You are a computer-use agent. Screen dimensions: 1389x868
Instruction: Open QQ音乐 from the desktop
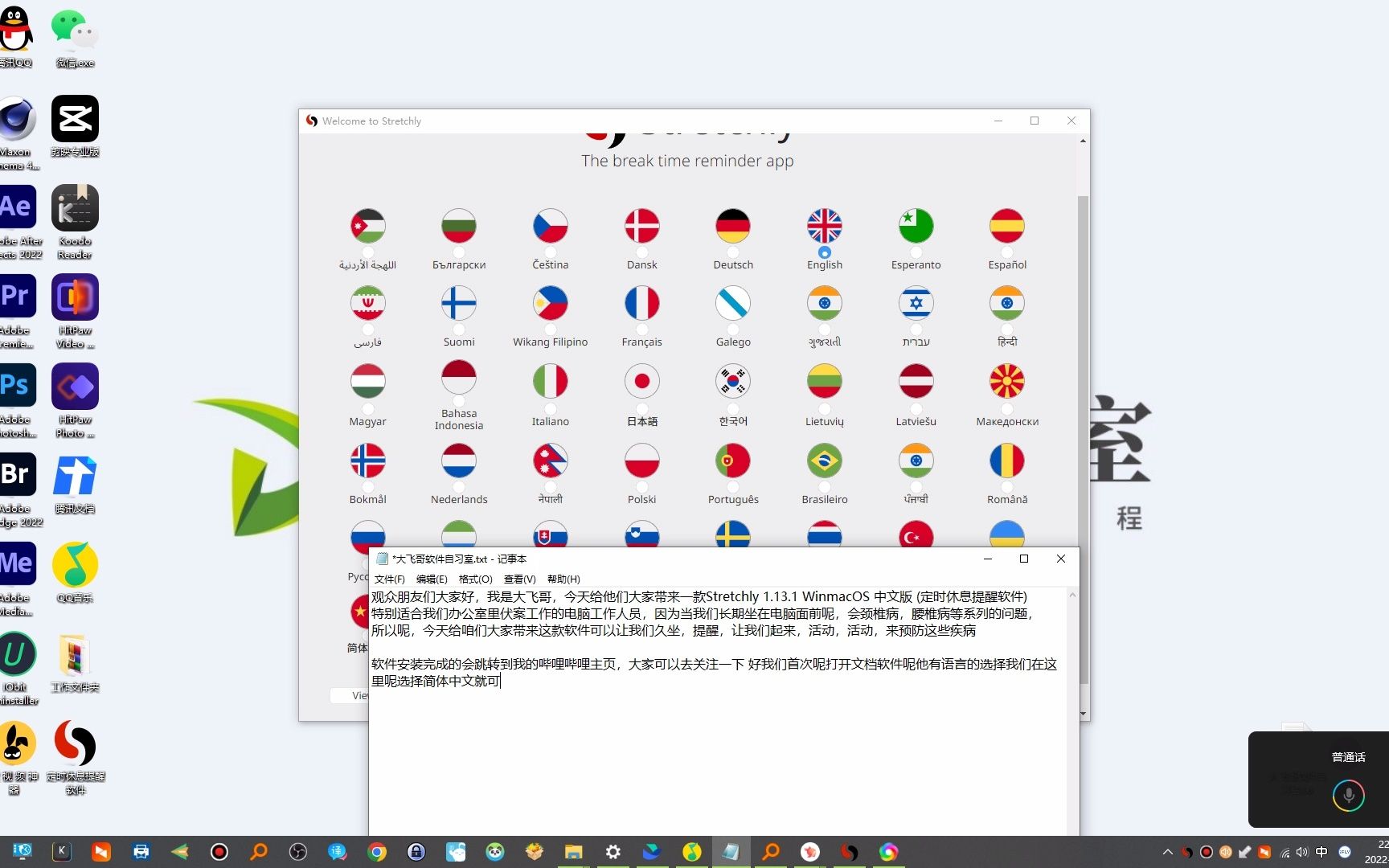tap(75, 565)
